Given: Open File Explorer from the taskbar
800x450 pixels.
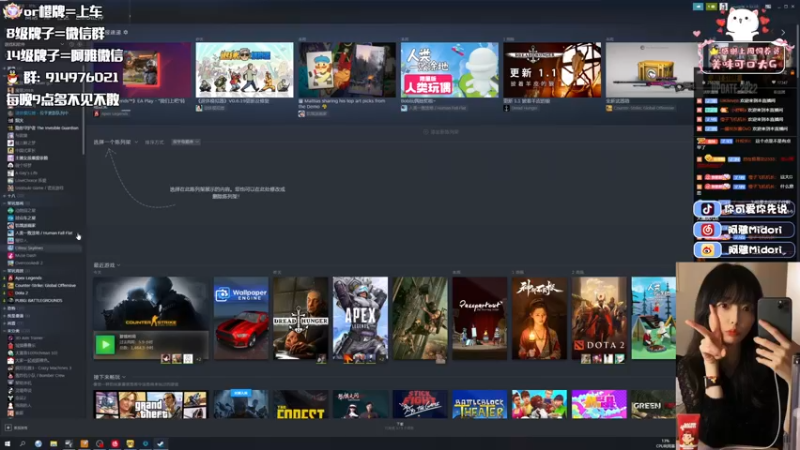Looking at the screenshot, I should (53, 444).
